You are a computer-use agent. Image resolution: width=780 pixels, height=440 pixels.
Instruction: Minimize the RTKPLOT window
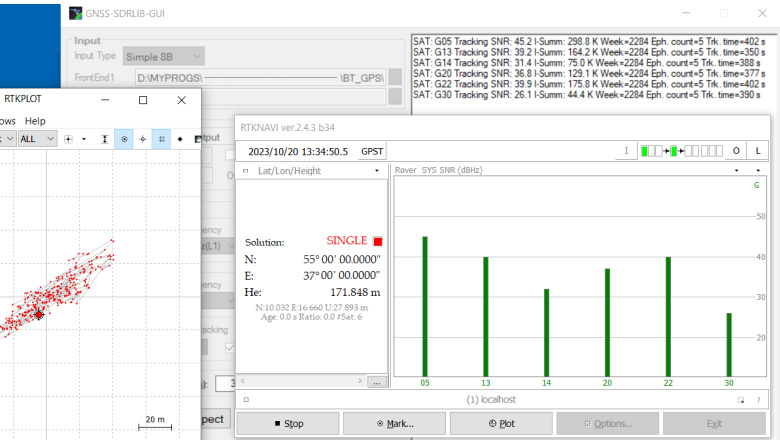[105, 100]
